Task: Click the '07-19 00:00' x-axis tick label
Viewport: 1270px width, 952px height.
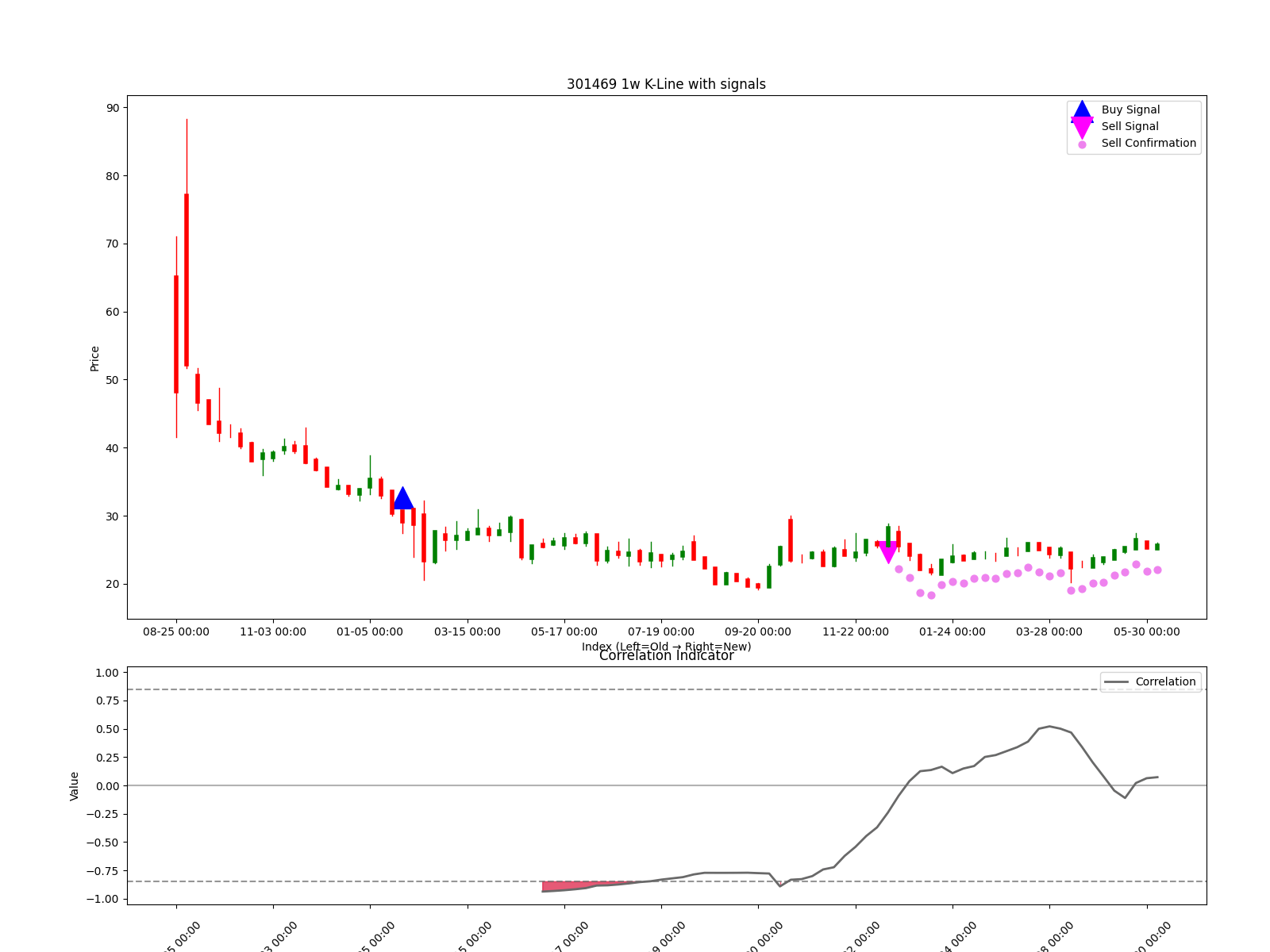Action: [661, 631]
